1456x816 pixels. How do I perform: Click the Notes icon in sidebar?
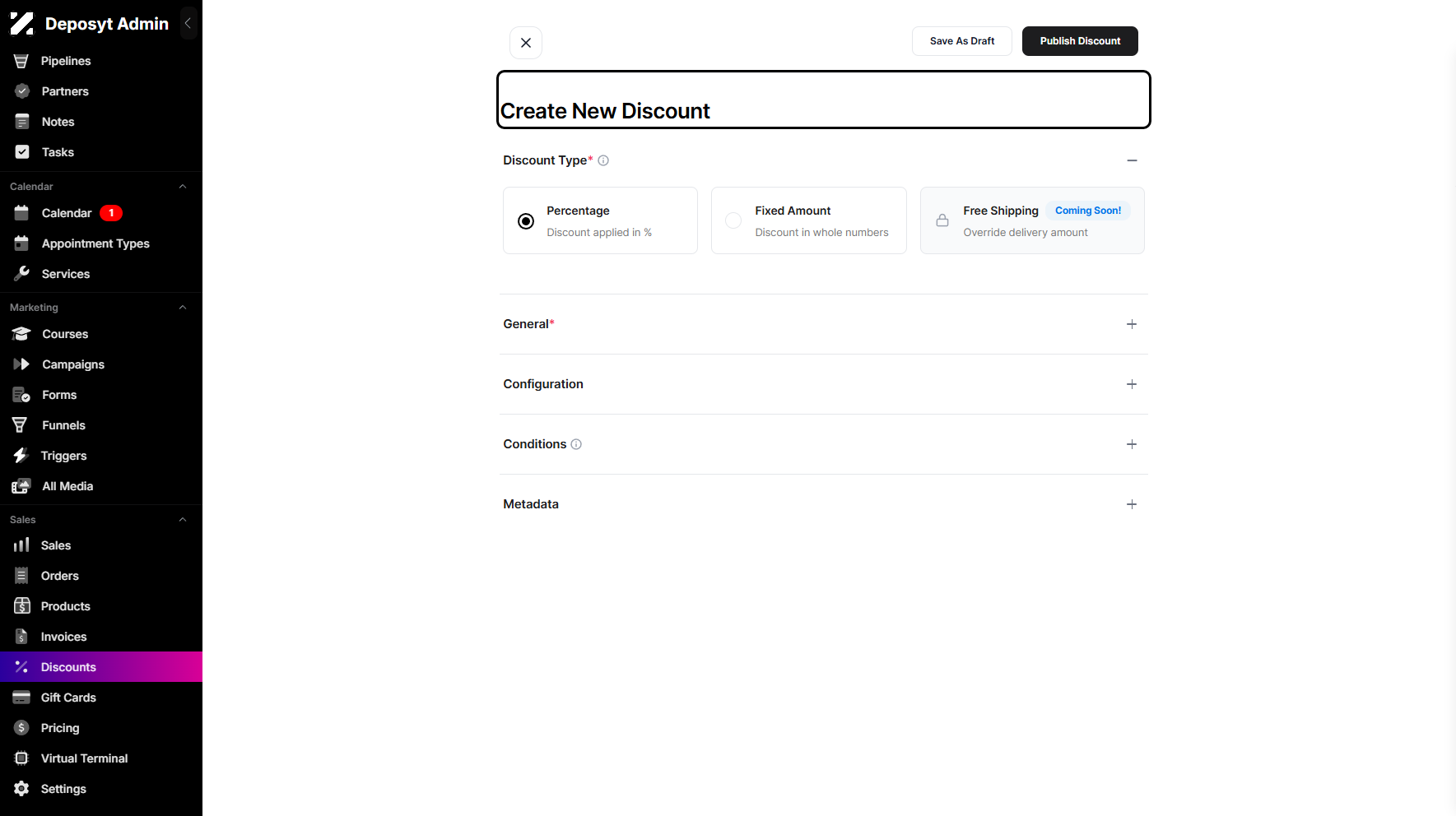pos(22,122)
